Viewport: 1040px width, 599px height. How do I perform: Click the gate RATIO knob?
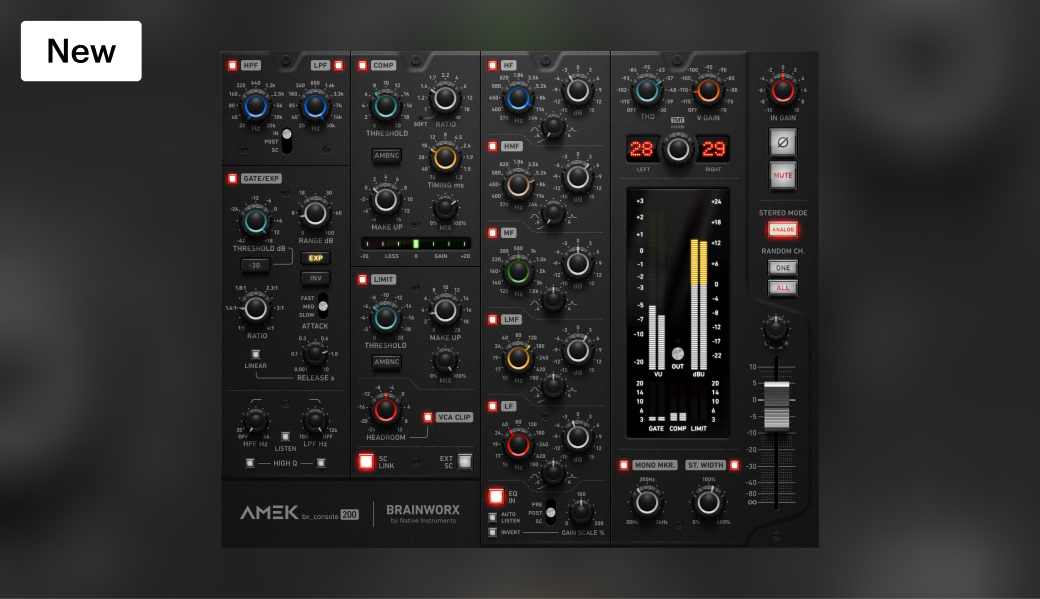(x=256, y=308)
